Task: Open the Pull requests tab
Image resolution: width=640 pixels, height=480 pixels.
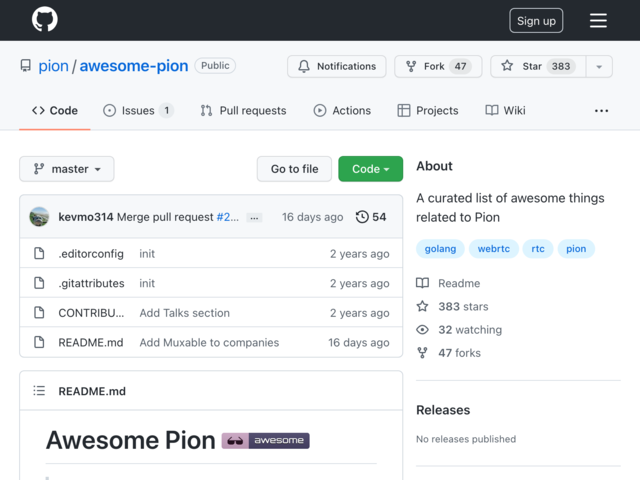Action: coord(243,111)
